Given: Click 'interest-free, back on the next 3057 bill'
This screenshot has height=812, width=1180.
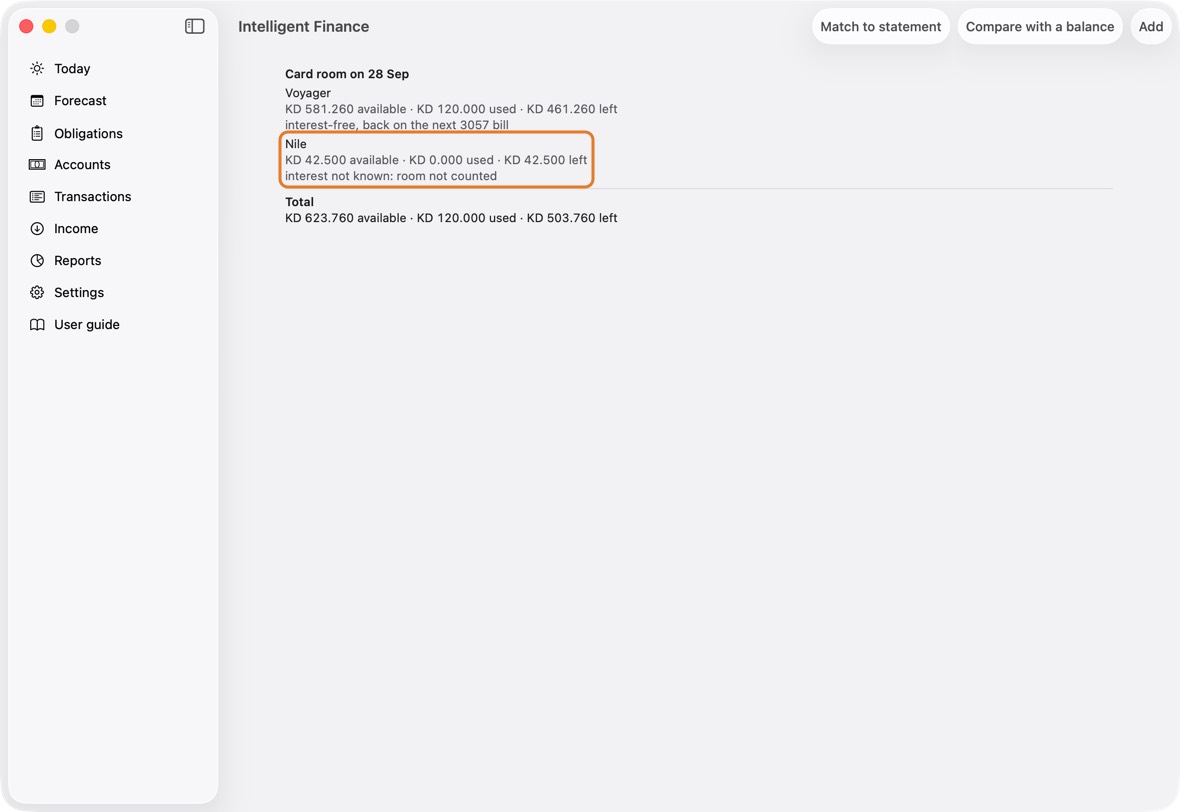Looking at the screenshot, I should tap(397, 125).
